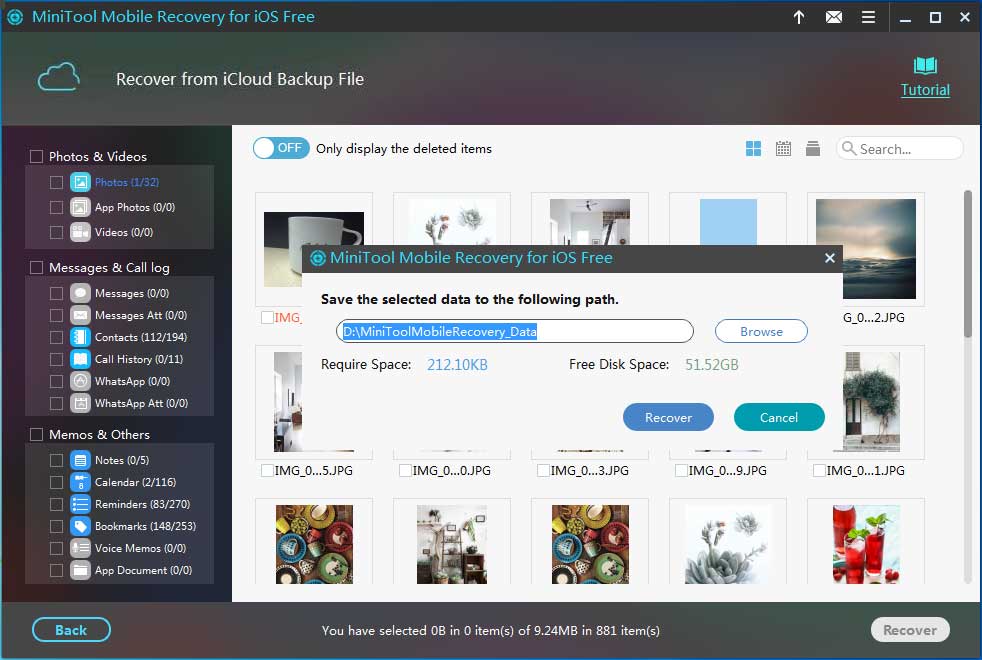This screenshot has height=660, width=982.
Task: Check the IMG_0...9.JPG checkbox
Action: coord(681,470)
